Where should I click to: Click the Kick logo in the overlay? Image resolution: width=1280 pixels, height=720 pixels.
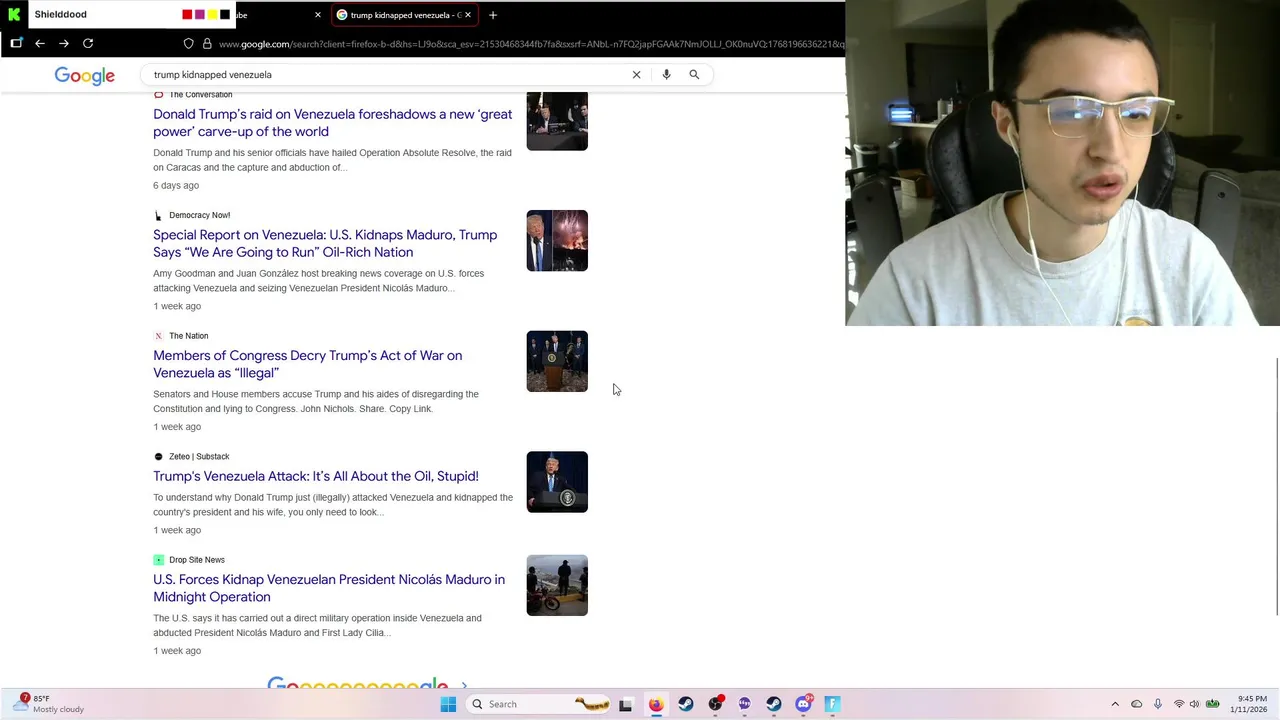(14, 14)
